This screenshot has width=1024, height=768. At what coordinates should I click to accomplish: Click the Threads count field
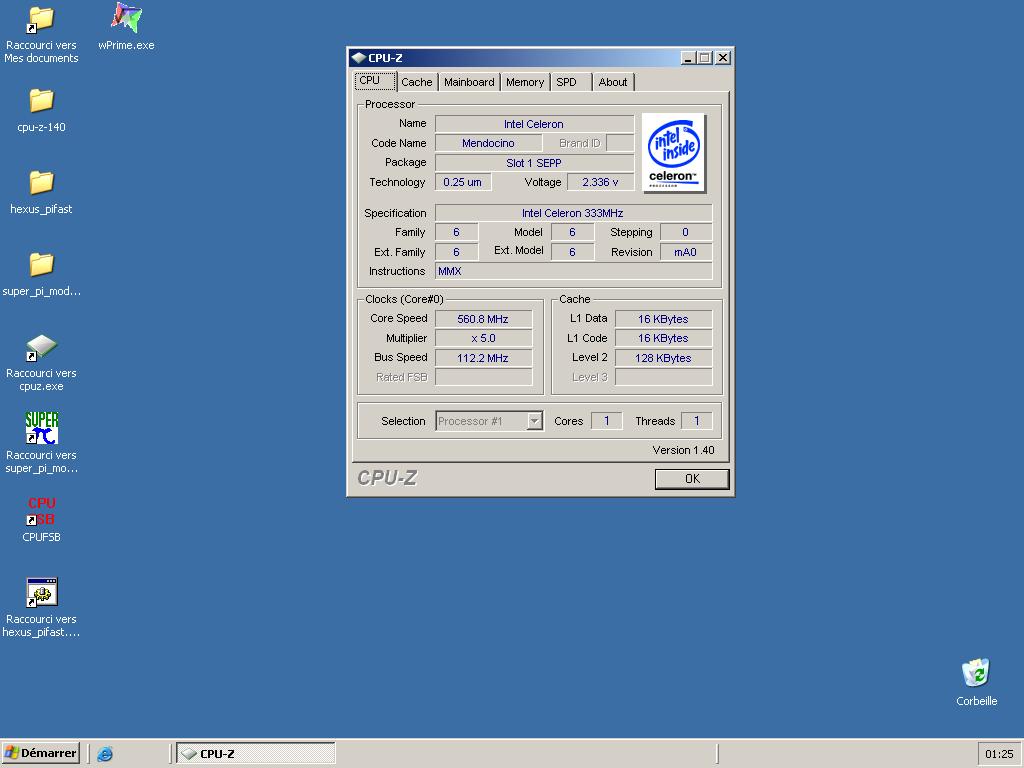coord(696,421)
